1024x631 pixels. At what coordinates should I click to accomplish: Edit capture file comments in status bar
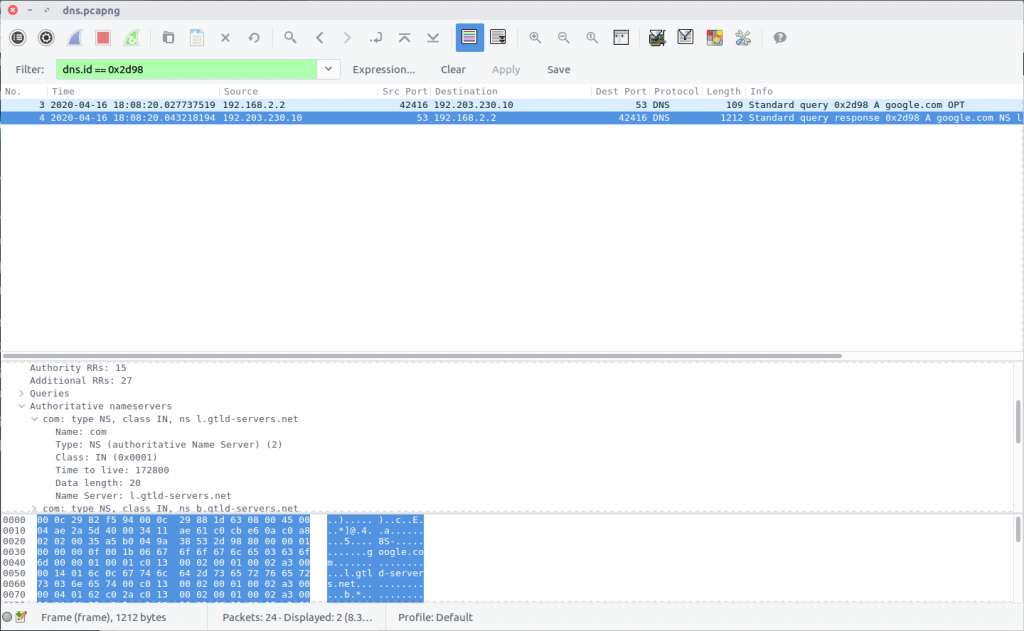(21, 617)
